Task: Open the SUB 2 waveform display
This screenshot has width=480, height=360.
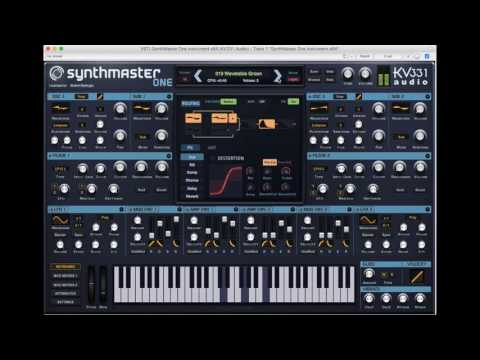Action: pyautogui.click(x=400, y=109)
